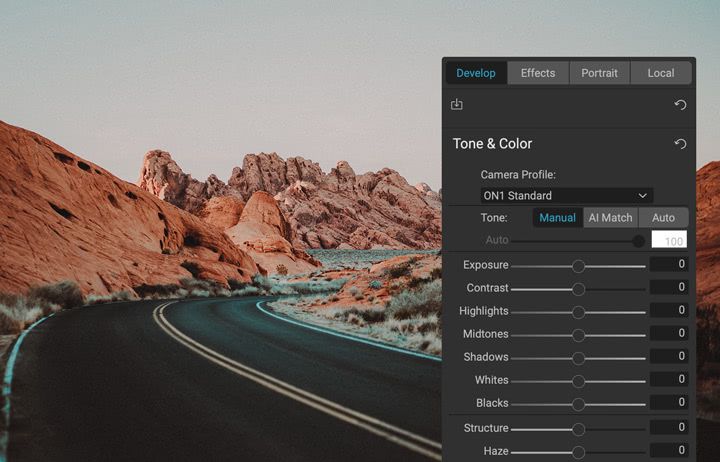Select AI Match tone mode
This screenshot has height=462, width=720.
610,218
